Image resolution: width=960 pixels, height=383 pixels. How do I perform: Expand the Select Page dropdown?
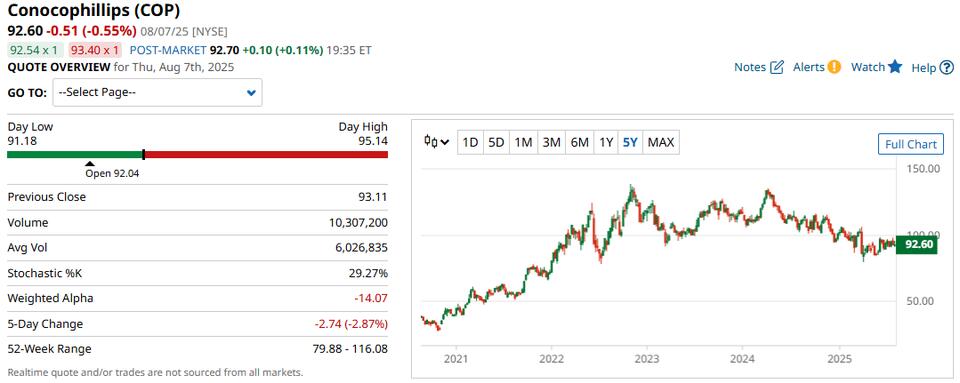(x=157, y=92)
